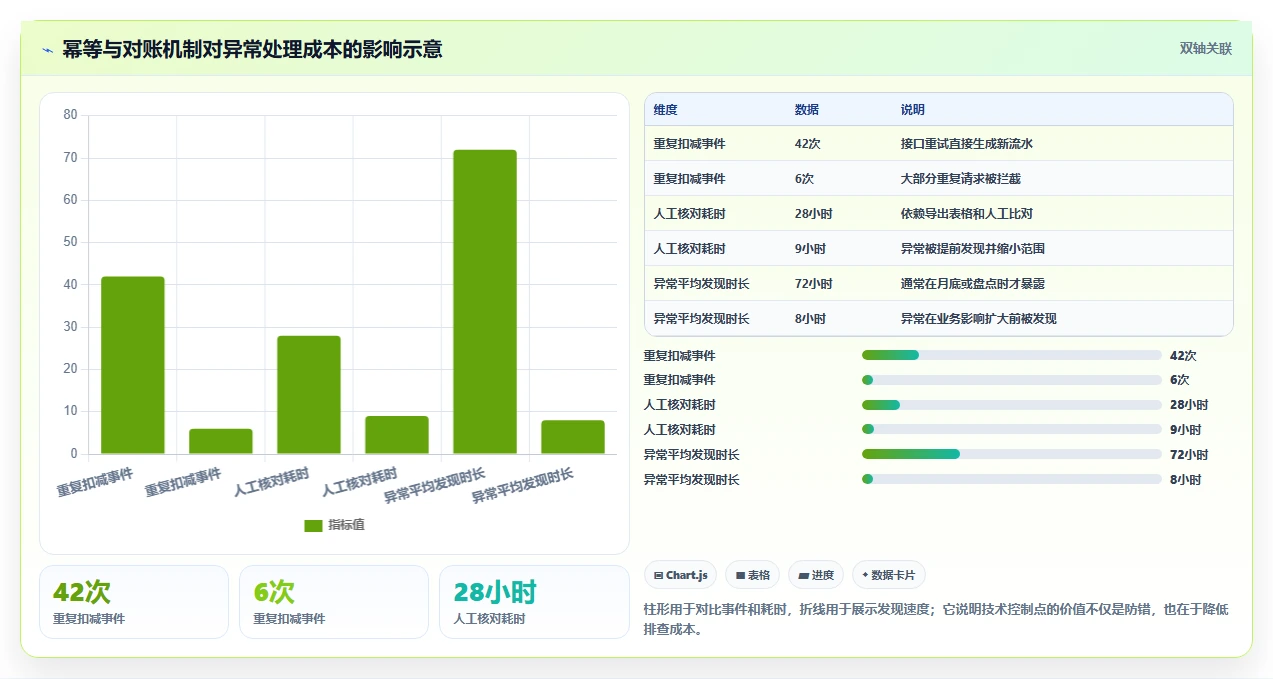The height and width of the screenshot is (679, 1273).
Task: Select the 数据卡片 chip
Action: 888,575
